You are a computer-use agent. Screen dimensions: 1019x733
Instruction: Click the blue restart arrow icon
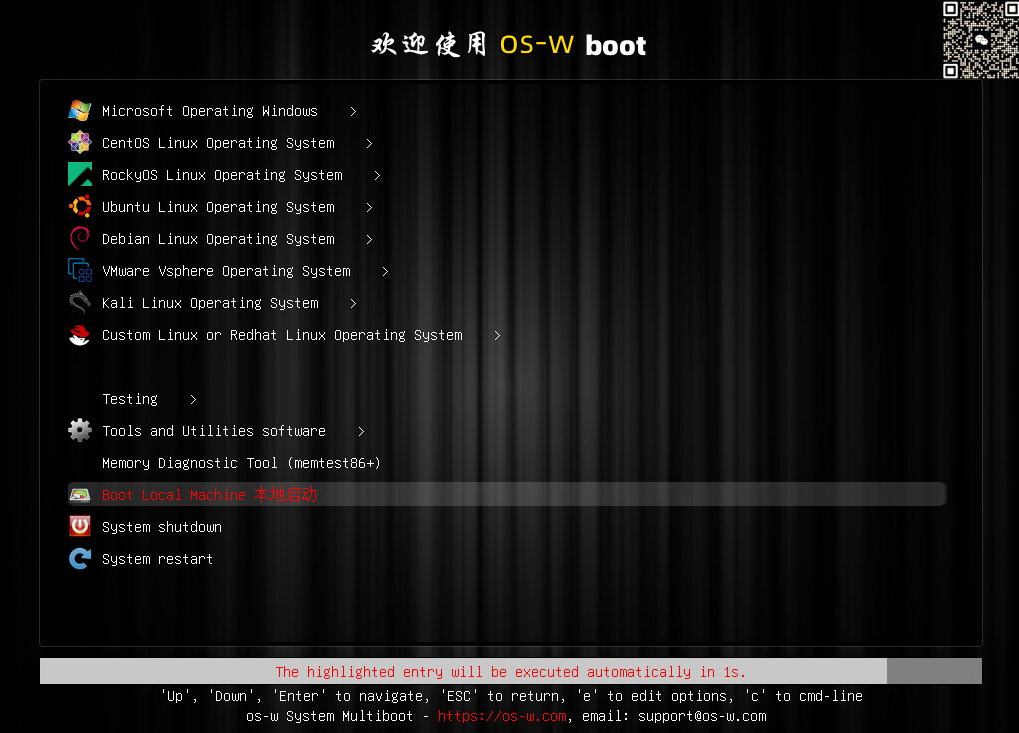pos(80,558)
